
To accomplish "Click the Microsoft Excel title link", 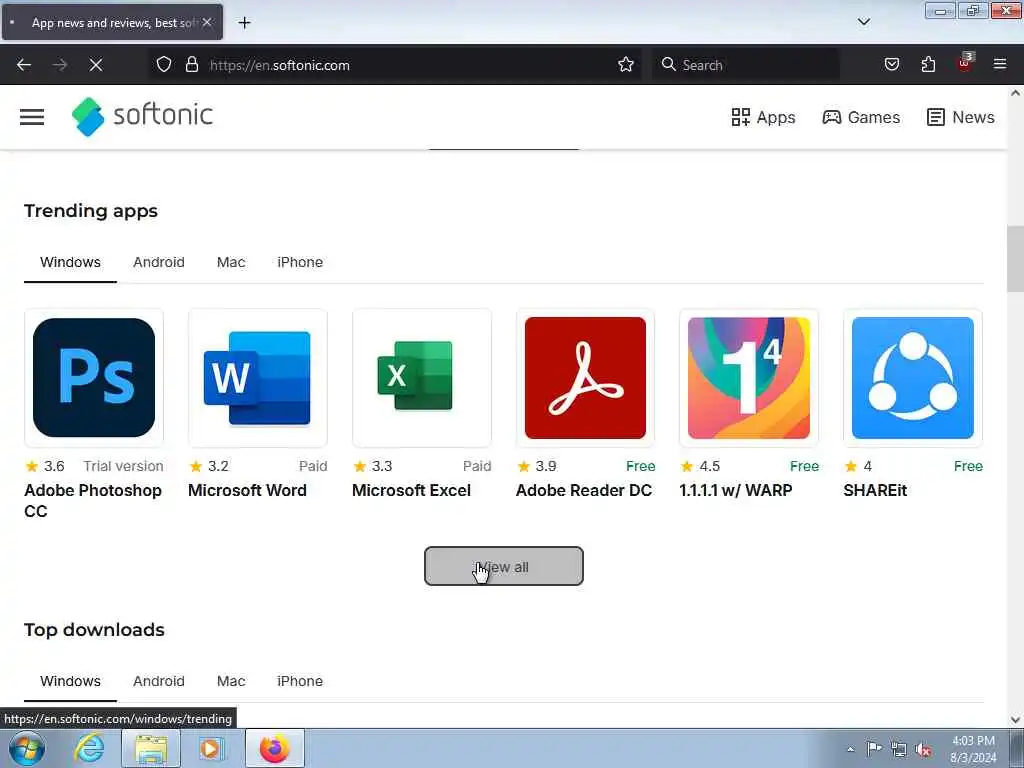I will (411, 490).
